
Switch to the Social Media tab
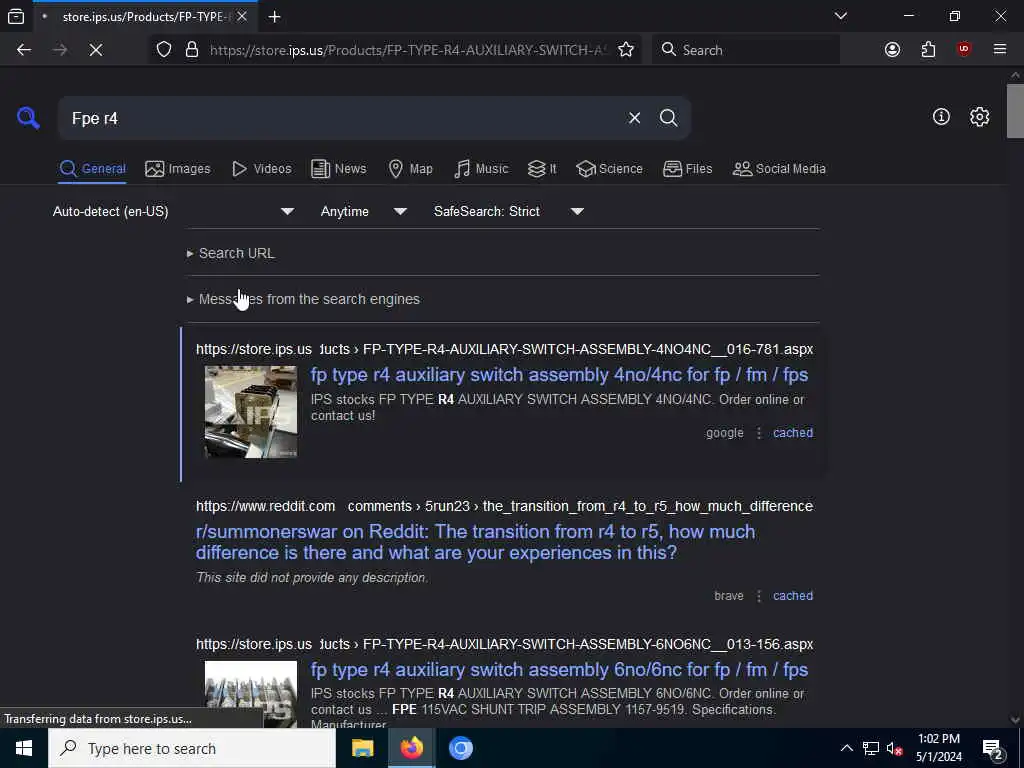pyautogui.click(x=779, y=168)
